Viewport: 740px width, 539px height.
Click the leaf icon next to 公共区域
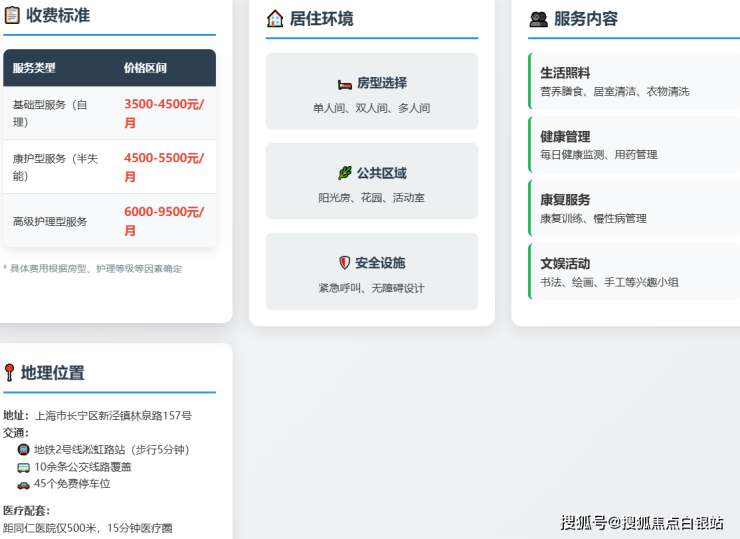coord(345,173)
